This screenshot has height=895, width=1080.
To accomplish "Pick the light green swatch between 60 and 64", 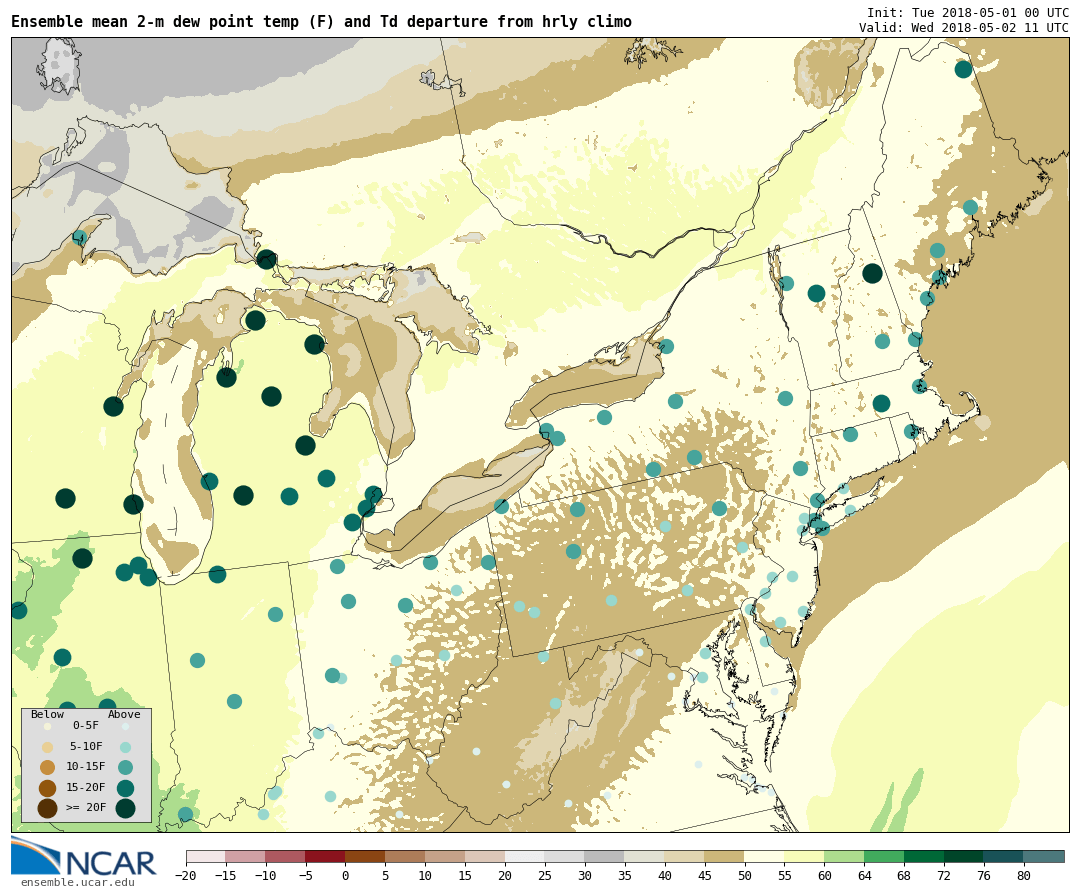I will (844, 856).
